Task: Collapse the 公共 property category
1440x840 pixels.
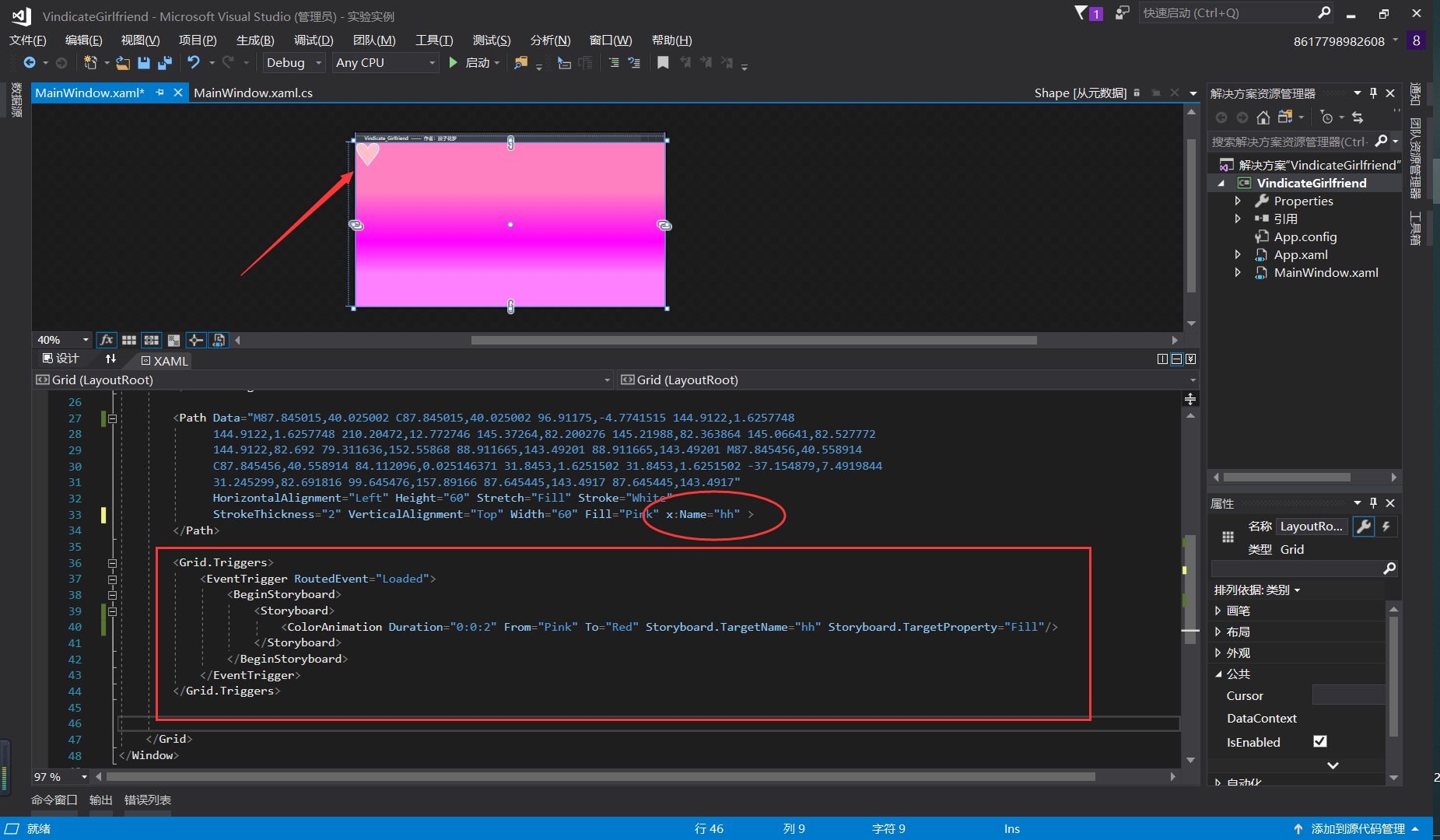Action: pos(1218,674)
